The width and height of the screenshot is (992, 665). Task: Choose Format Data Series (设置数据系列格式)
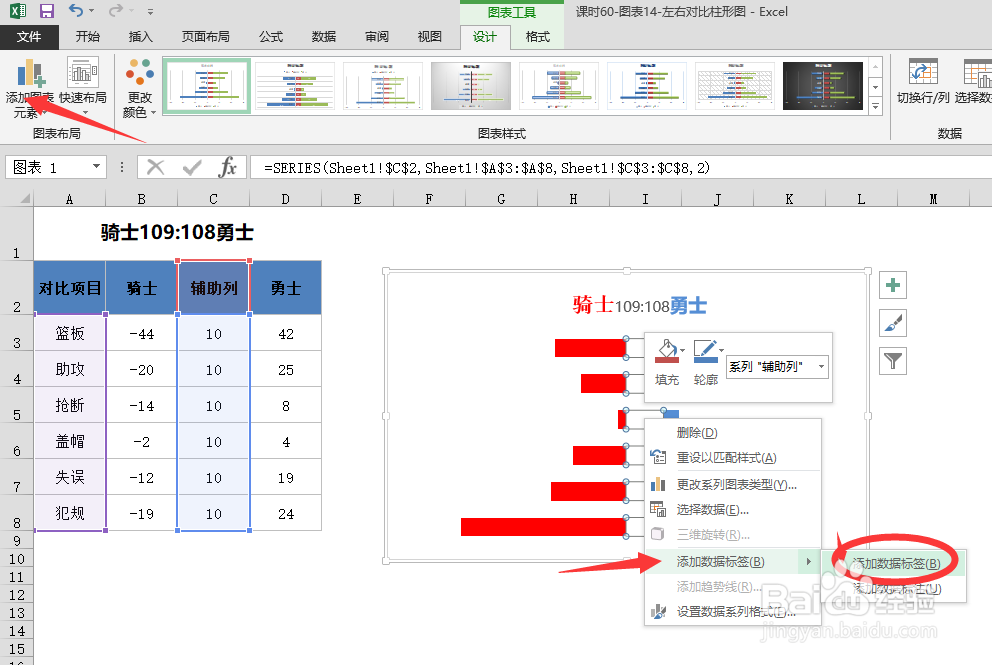click(733, 612)
